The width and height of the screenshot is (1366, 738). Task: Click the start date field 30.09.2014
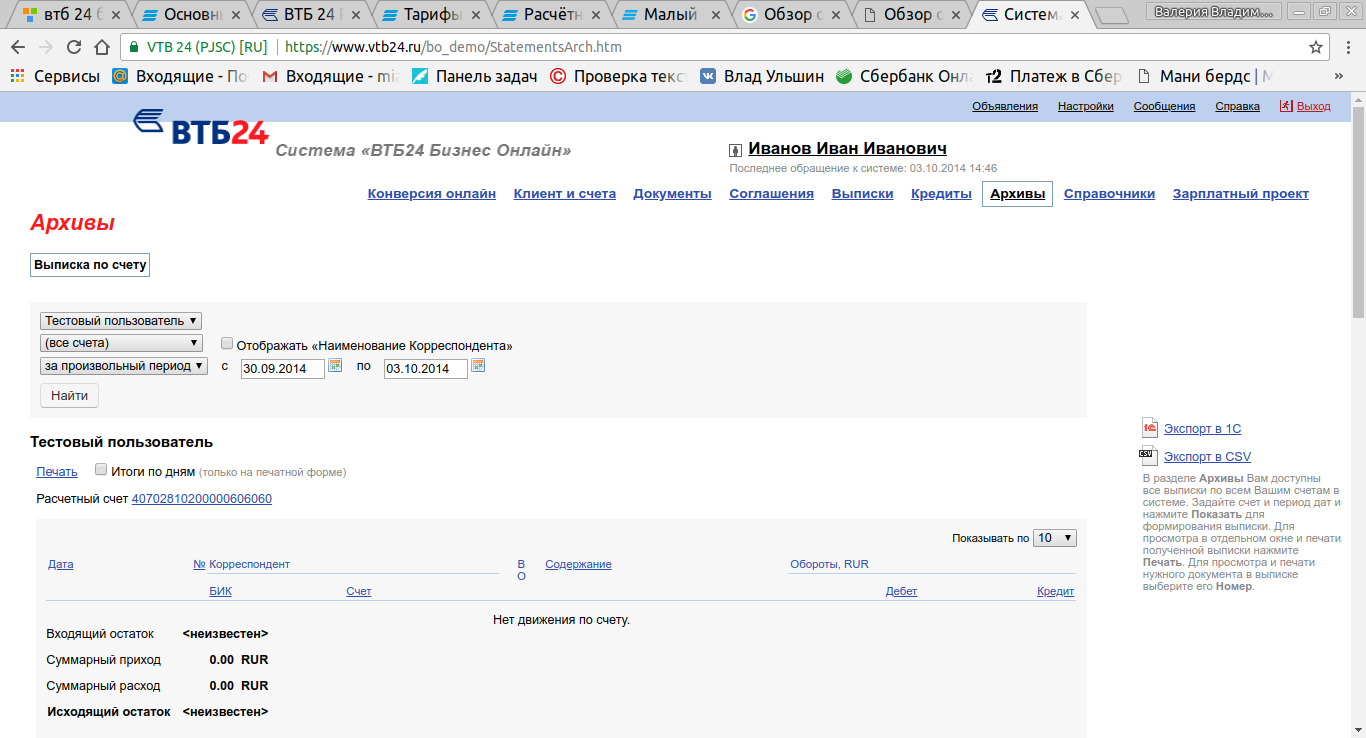282,368
